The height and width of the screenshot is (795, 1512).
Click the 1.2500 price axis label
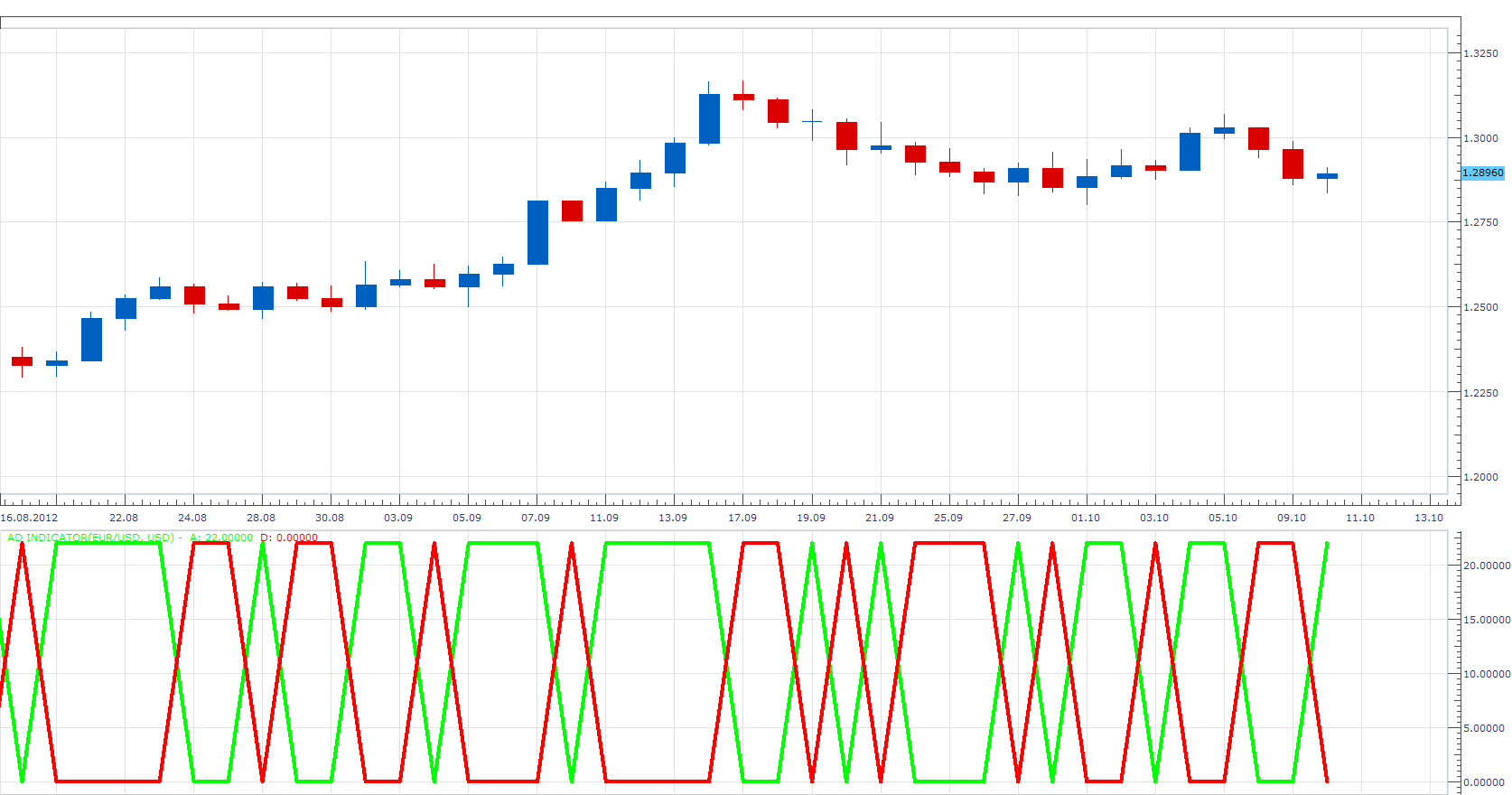click(1481, 307)
